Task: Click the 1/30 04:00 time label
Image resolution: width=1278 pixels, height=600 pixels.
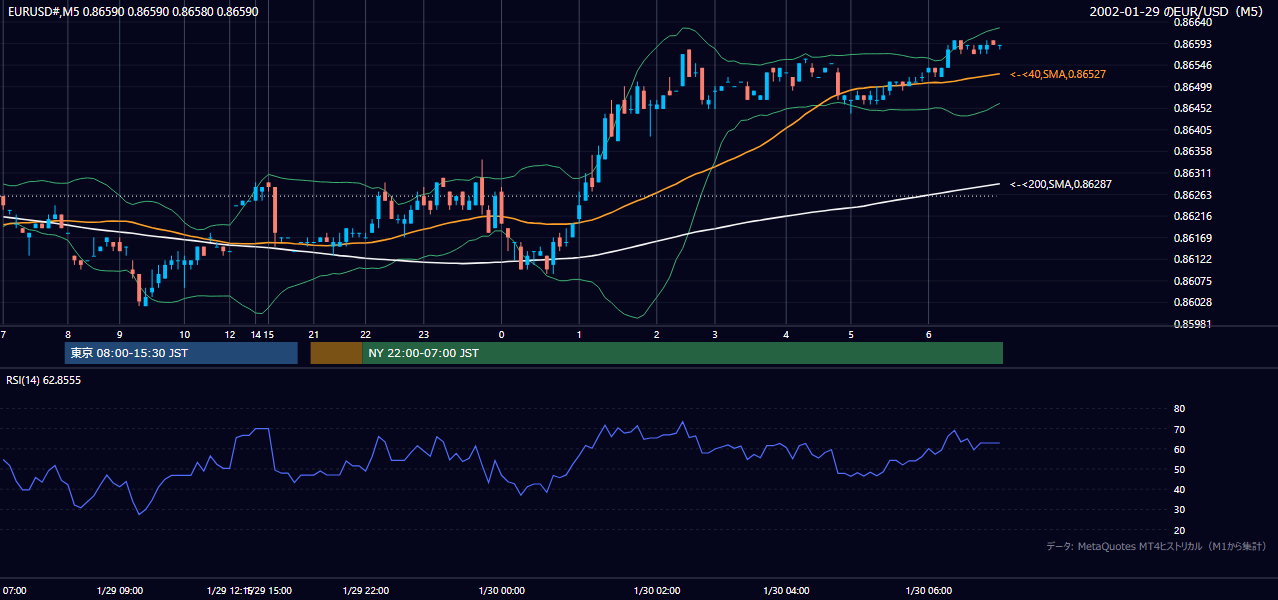Action: pos(786,590)
